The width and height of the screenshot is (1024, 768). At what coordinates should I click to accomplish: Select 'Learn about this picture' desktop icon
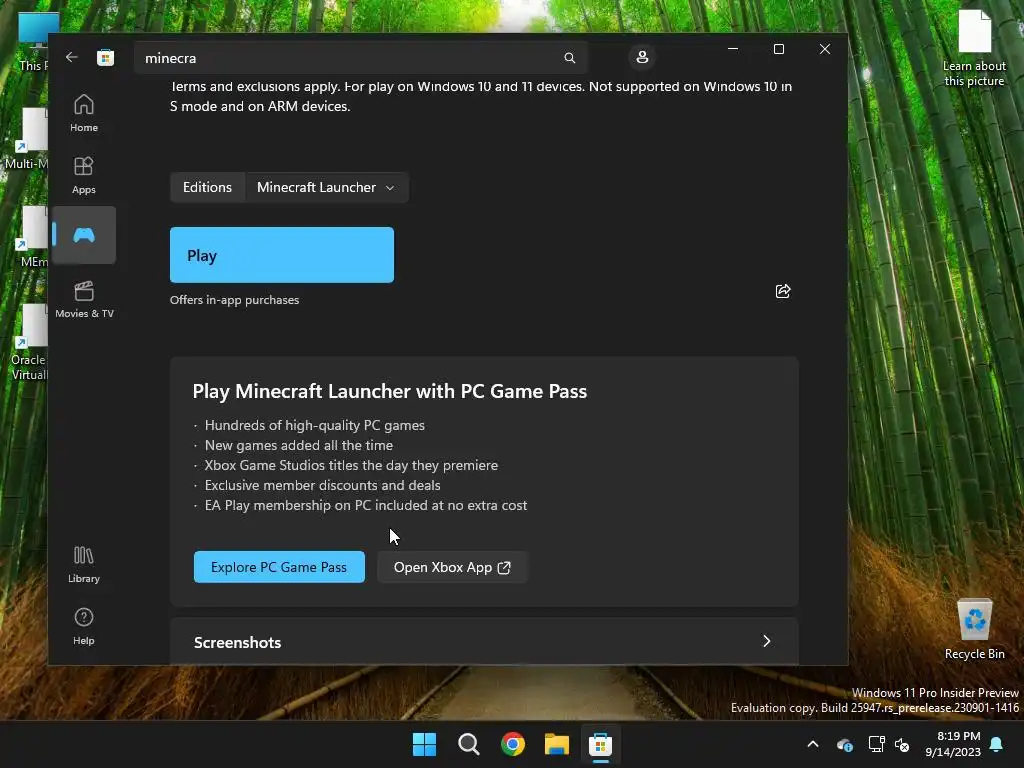click(x=974, y=48)
